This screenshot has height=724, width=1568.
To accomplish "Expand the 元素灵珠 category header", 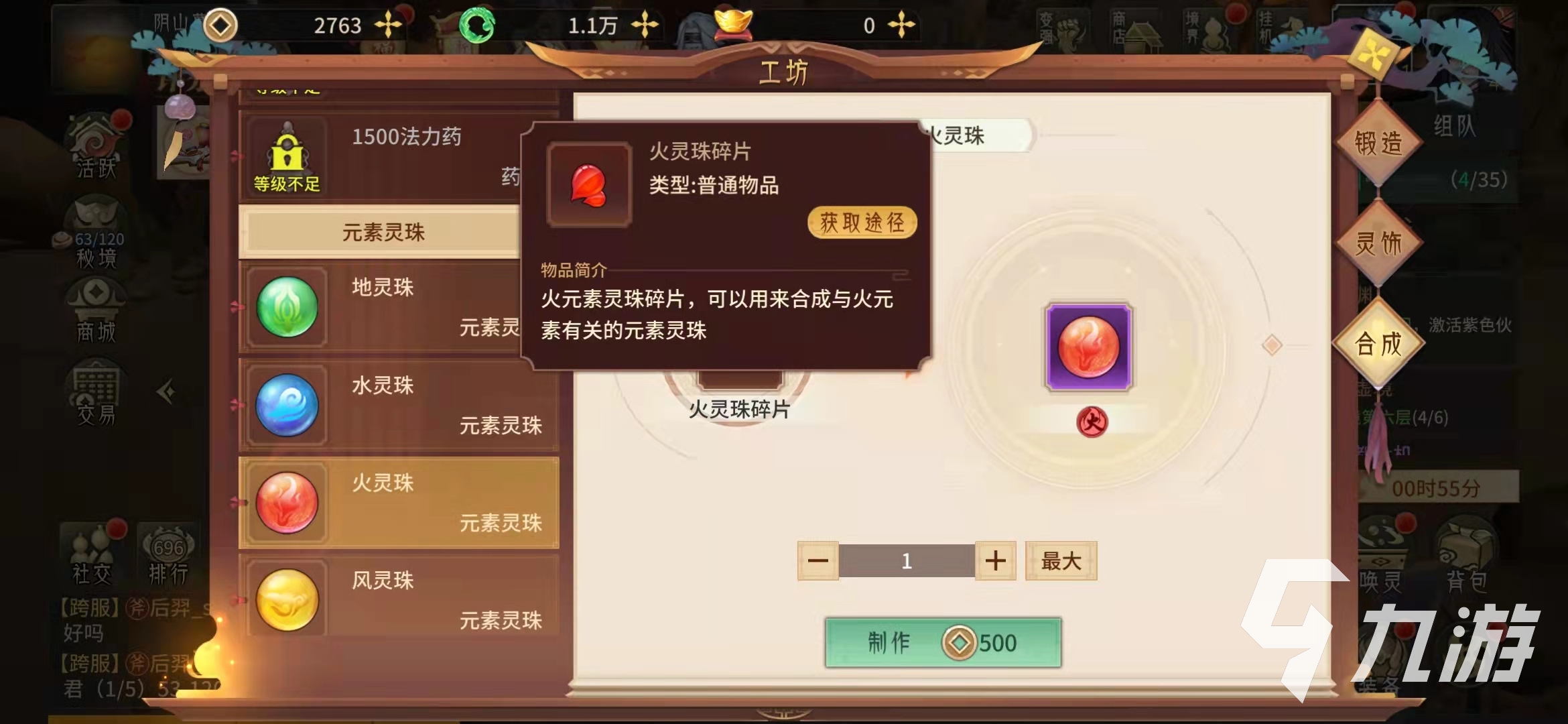I will pos(383,232).
